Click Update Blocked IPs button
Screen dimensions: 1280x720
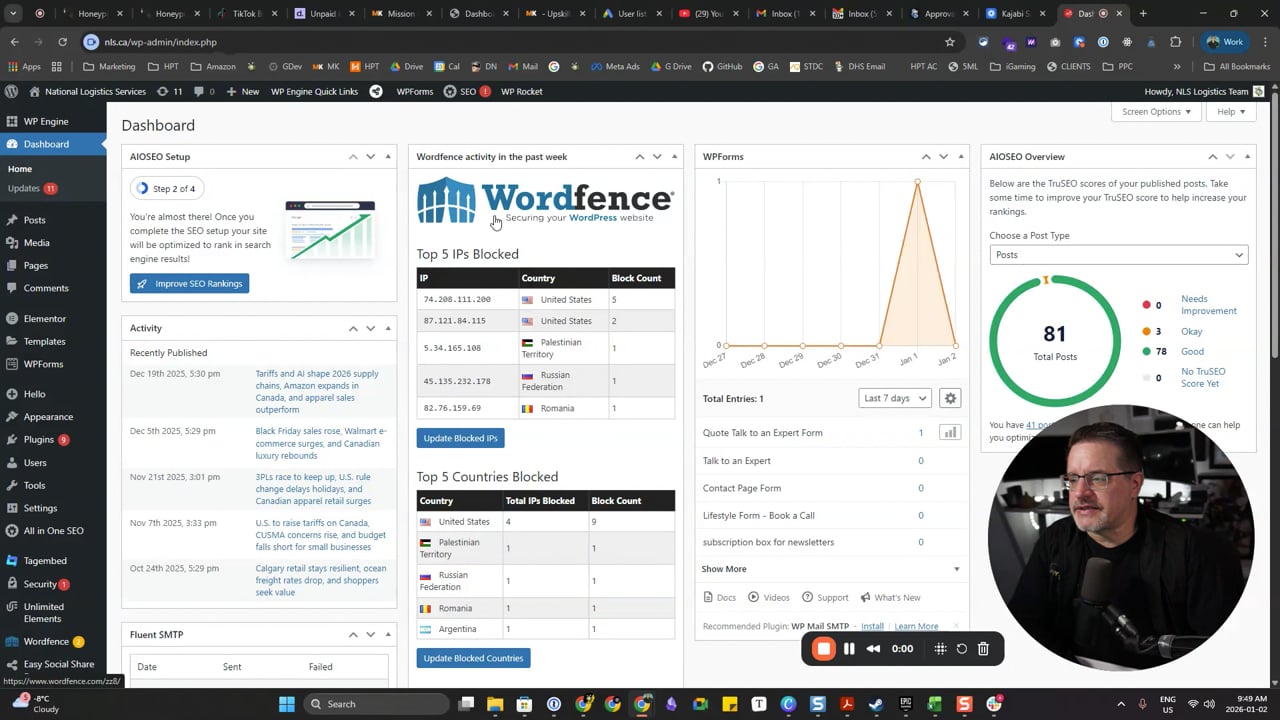460,438
